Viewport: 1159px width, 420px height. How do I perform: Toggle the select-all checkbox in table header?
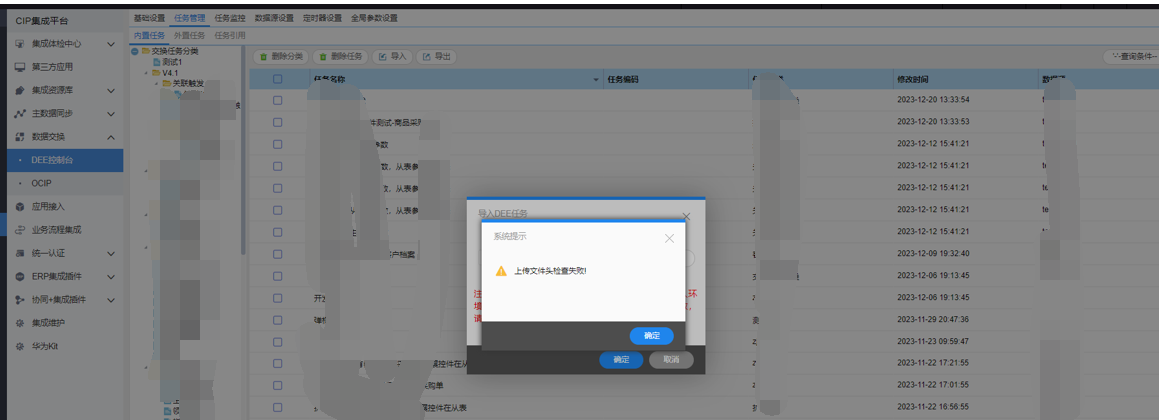[x=277, y=79]
